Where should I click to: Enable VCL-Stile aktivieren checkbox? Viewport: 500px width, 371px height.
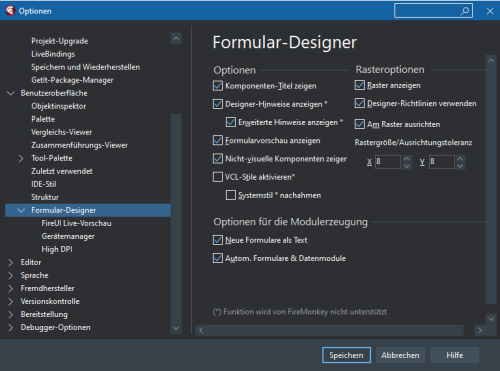coord(218,177)
